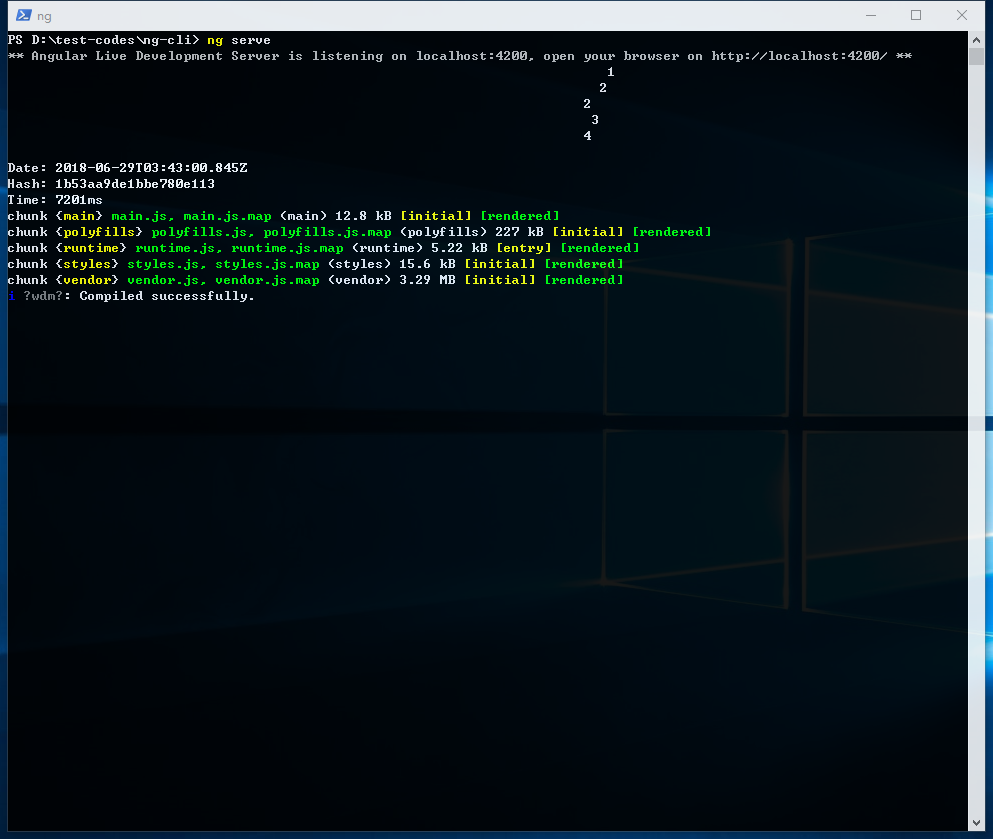
Task: Click 'main.js, main.js.map' file names
Action: point(191,216)
